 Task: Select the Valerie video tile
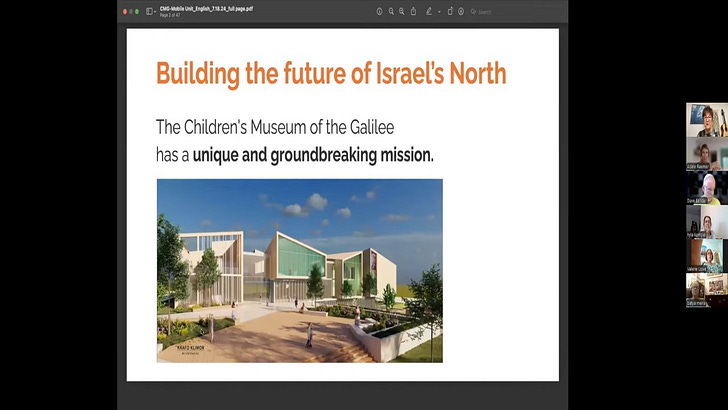tap(707, 255)
